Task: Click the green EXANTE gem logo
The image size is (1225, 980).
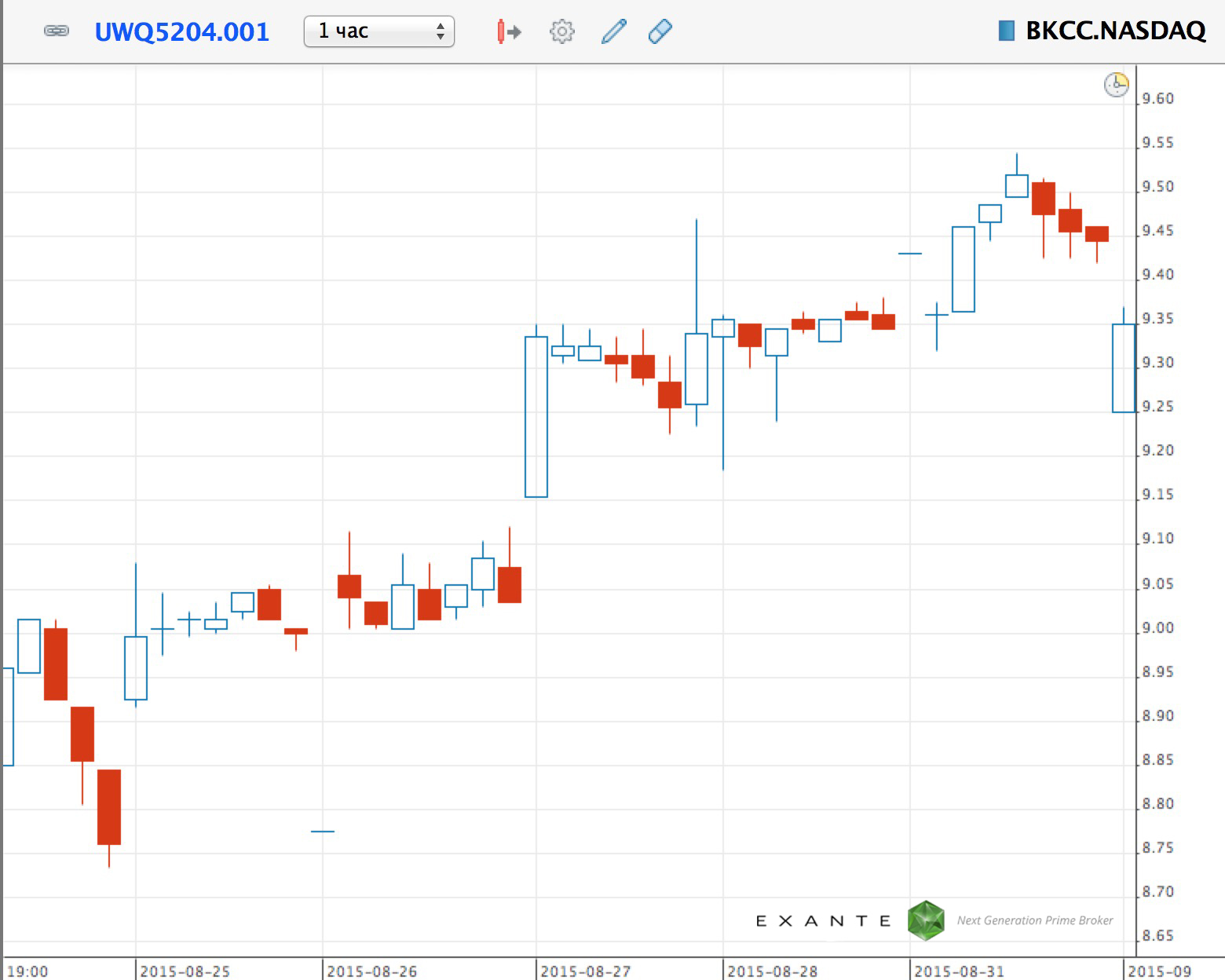Action: [926, 920]
